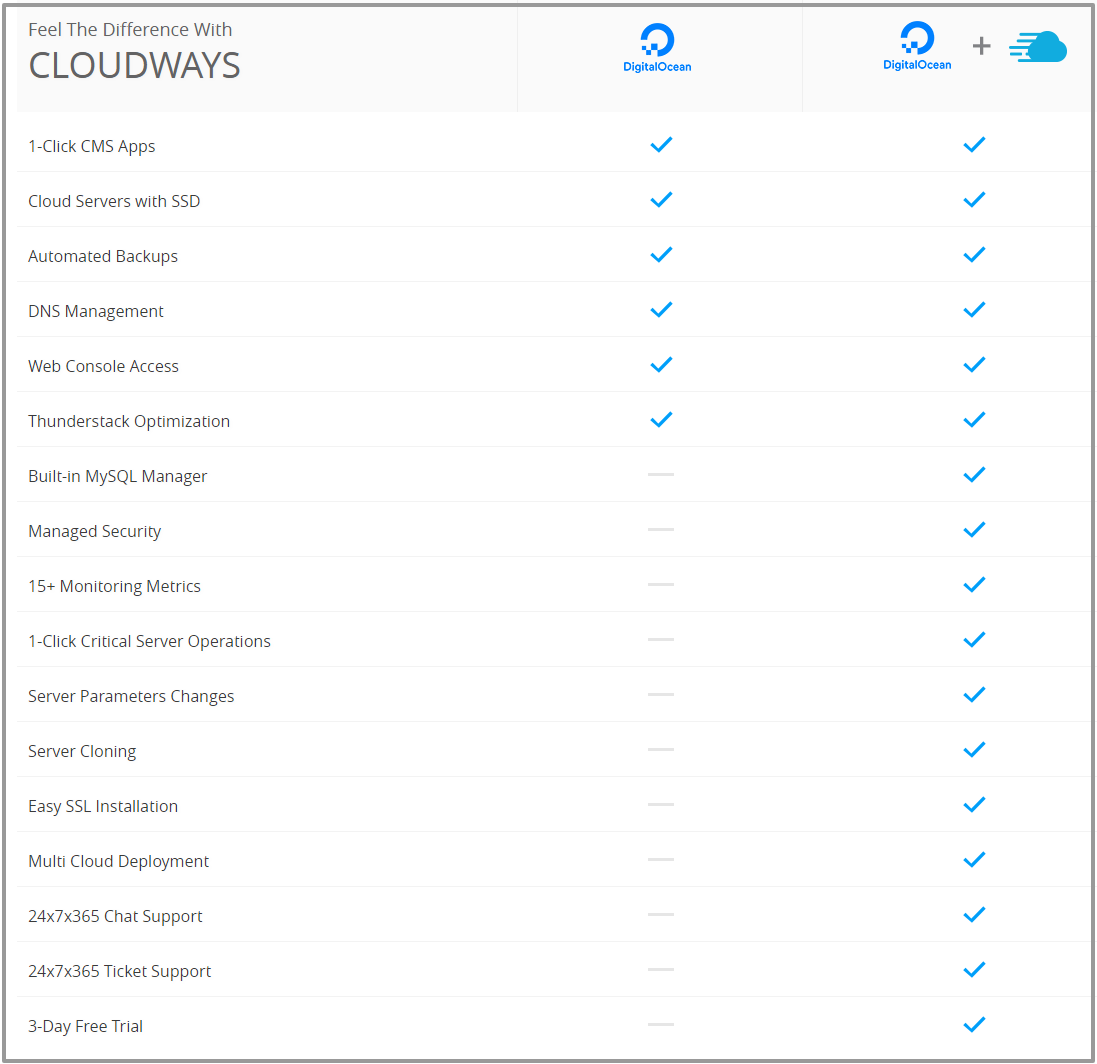The width and height of the screenshot is (1097, 1064).
Task: Click the DigitalOcean logo in the middle column header
Action: [657, 48]
